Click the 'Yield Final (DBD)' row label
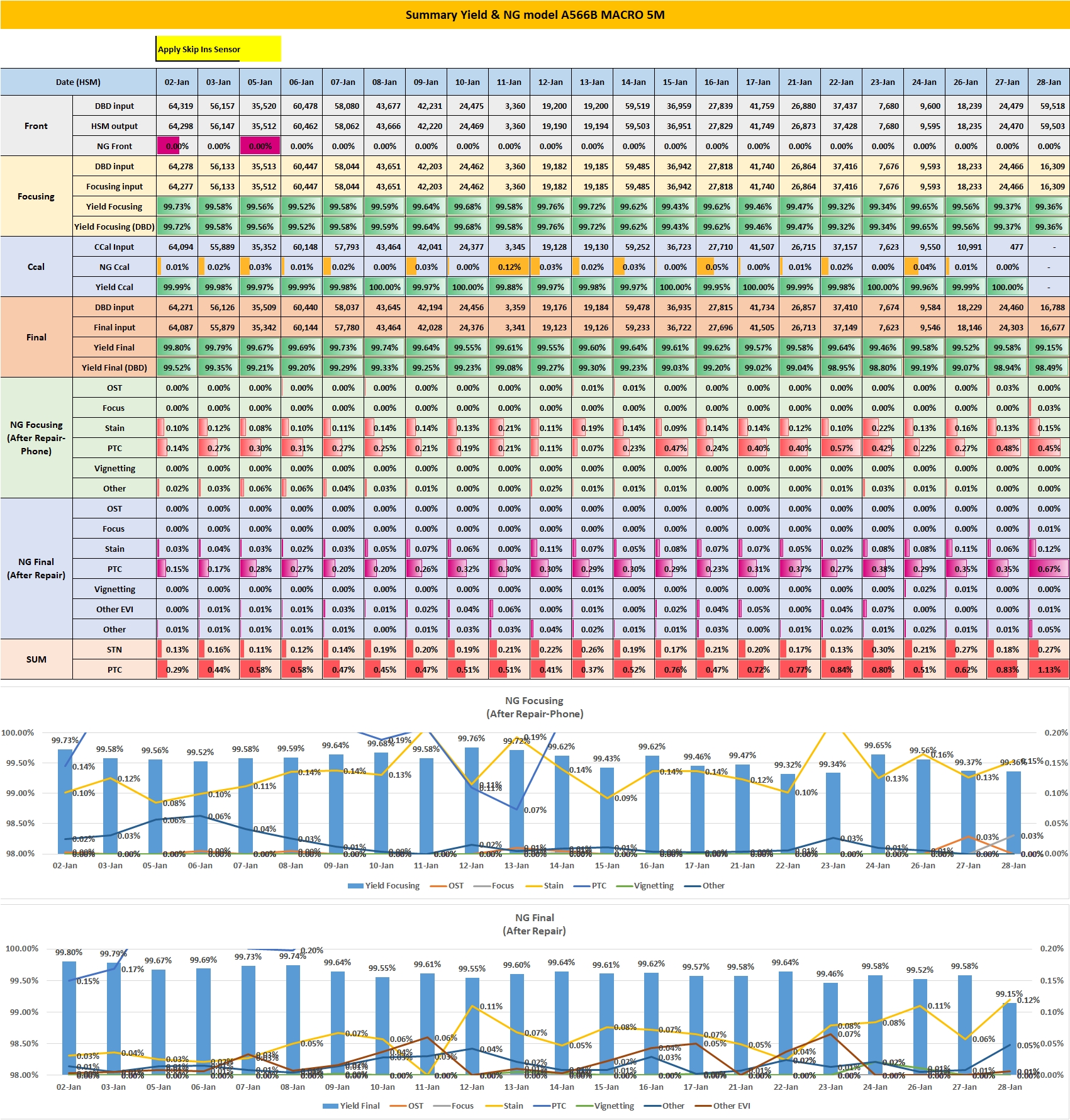 click(x=114, y=367)
